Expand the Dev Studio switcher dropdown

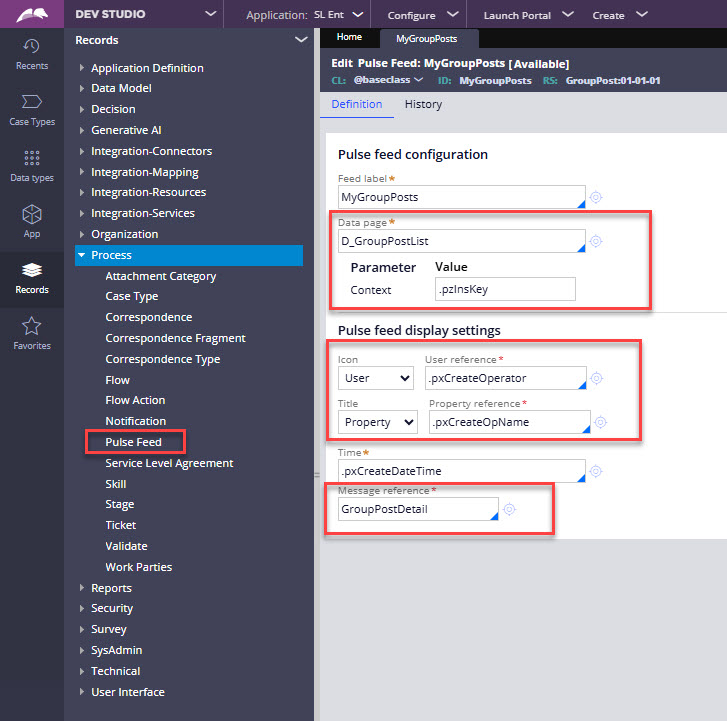click(x=210, y=14)
